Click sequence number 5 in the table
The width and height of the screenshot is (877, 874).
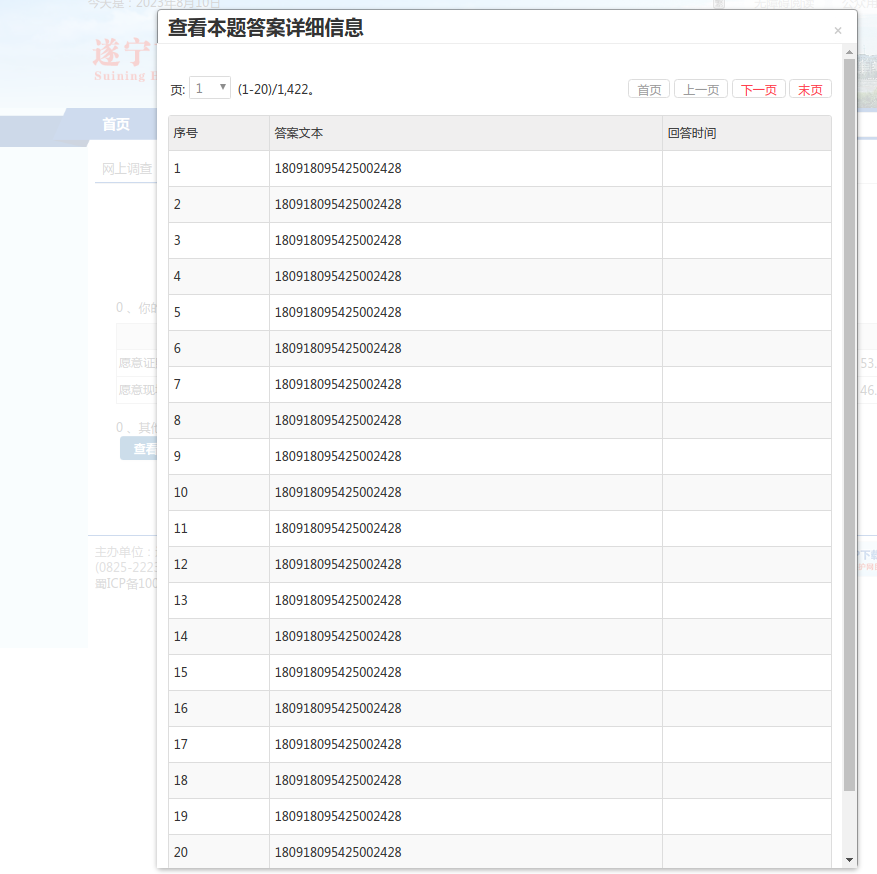click(x=178, y=313)
